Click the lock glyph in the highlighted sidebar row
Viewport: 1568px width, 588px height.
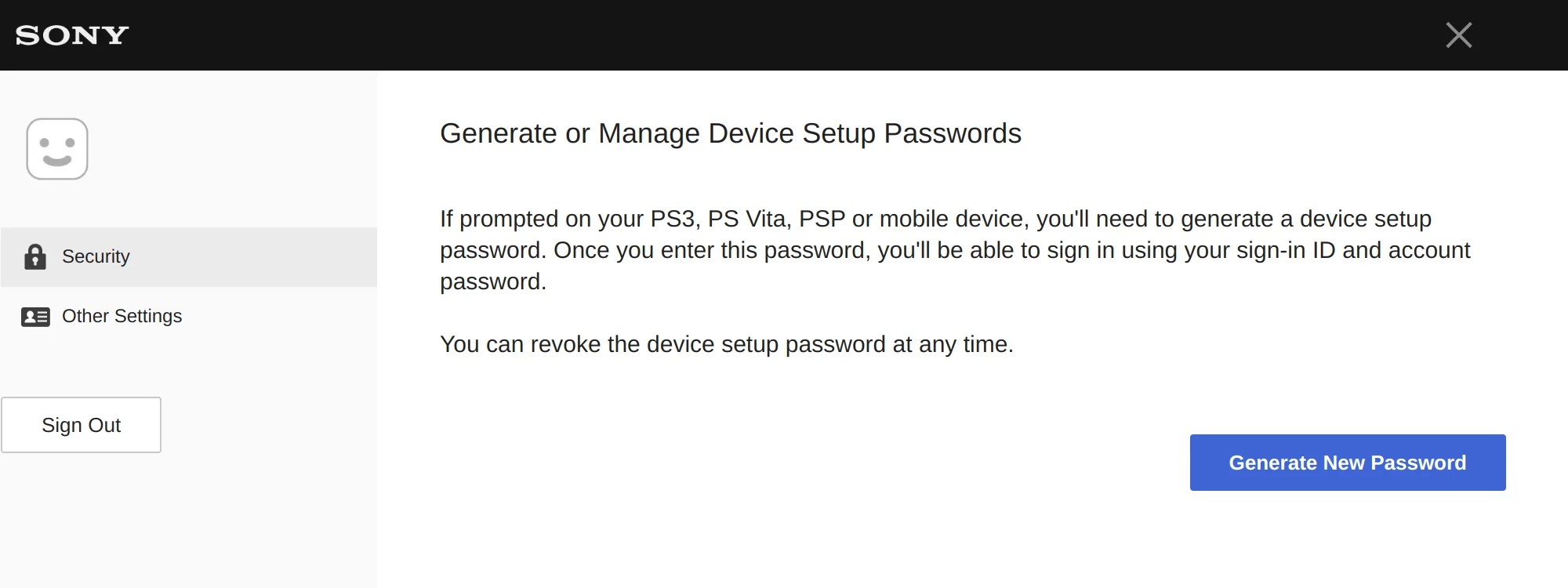coord(34,256)
